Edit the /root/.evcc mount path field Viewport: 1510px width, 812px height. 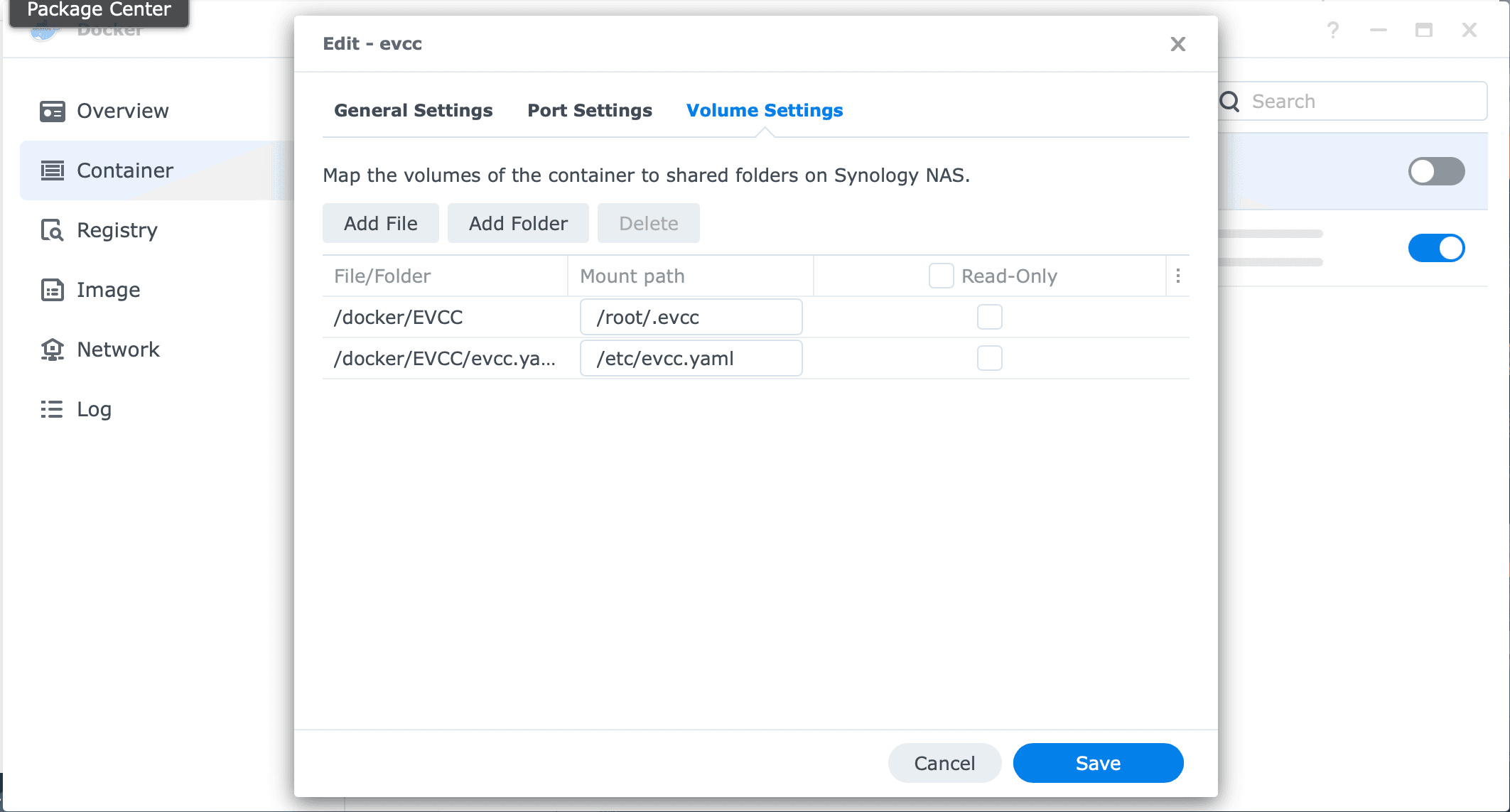pos(690,317)
